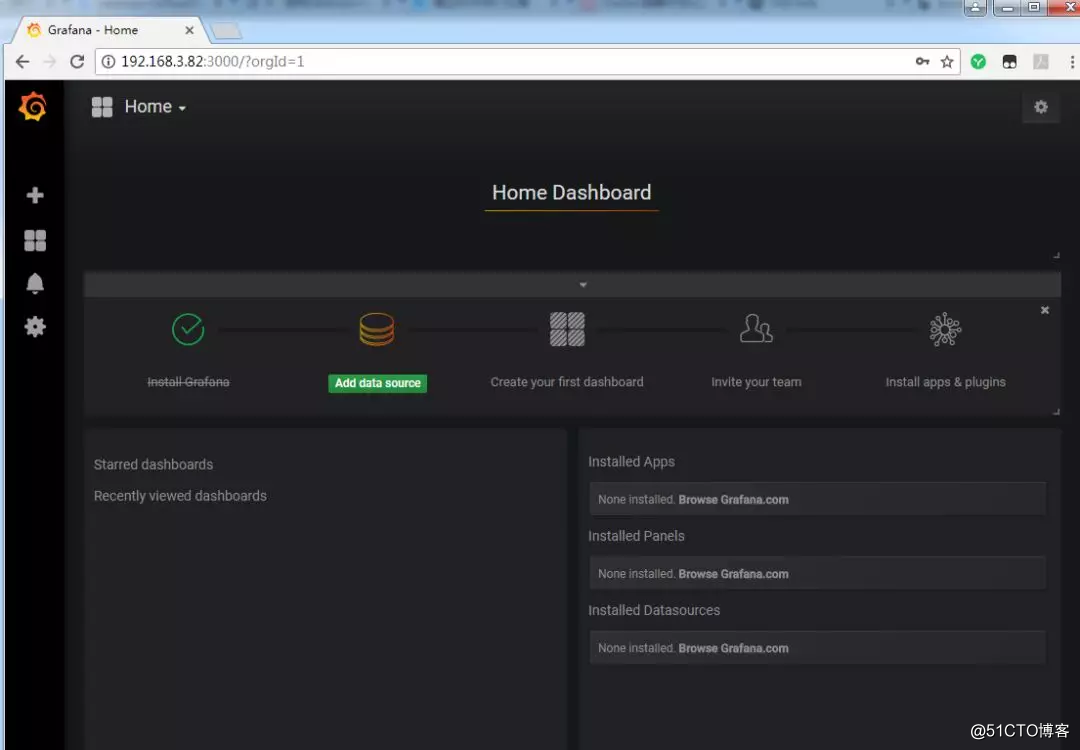Open the Alerting bell icon in sidebar
Viewport: 1080px width, 750px height.
coord(35,284)
